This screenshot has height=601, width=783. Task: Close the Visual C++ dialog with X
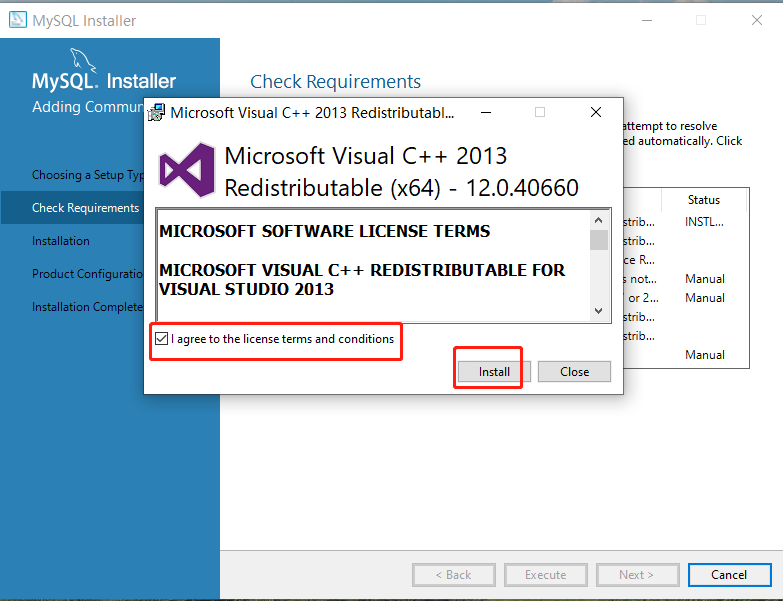coord(596,112)
